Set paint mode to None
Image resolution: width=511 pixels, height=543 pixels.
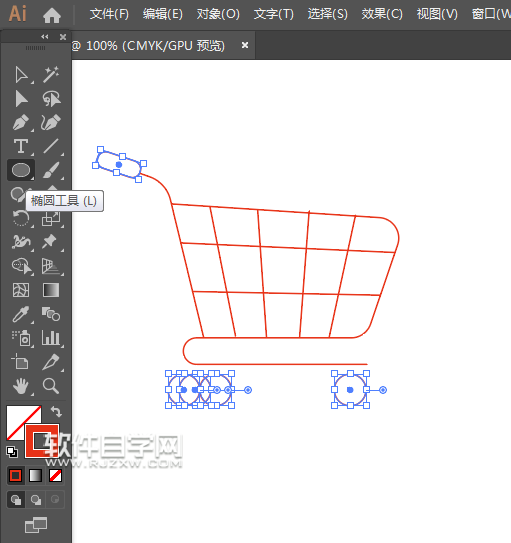click(x=55, y=475)
